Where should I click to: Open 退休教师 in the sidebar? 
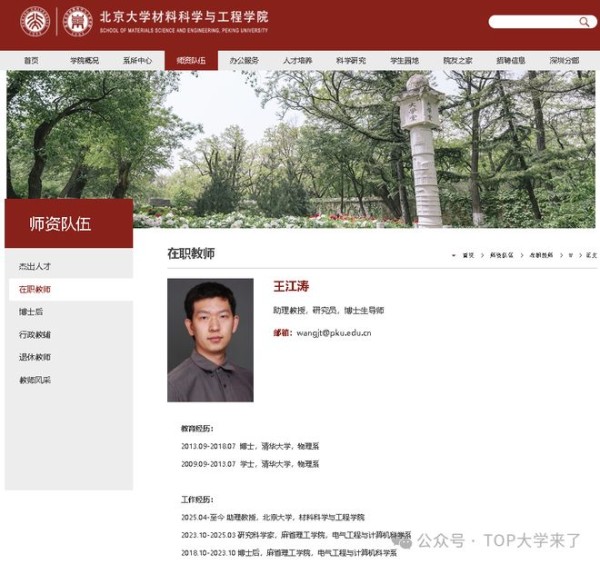tap(35, 357)
